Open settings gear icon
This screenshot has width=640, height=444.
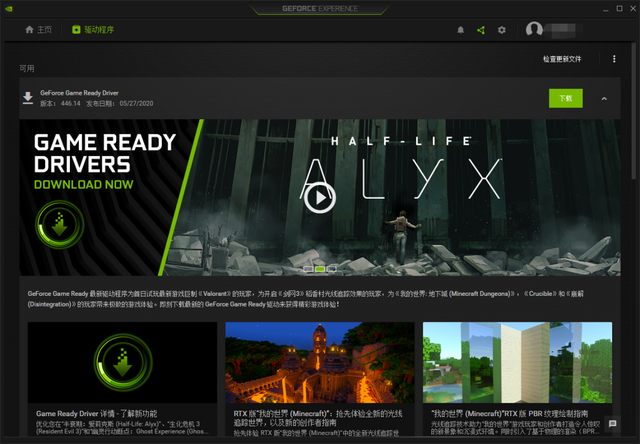pyautogui.click(x=502, y=30)
